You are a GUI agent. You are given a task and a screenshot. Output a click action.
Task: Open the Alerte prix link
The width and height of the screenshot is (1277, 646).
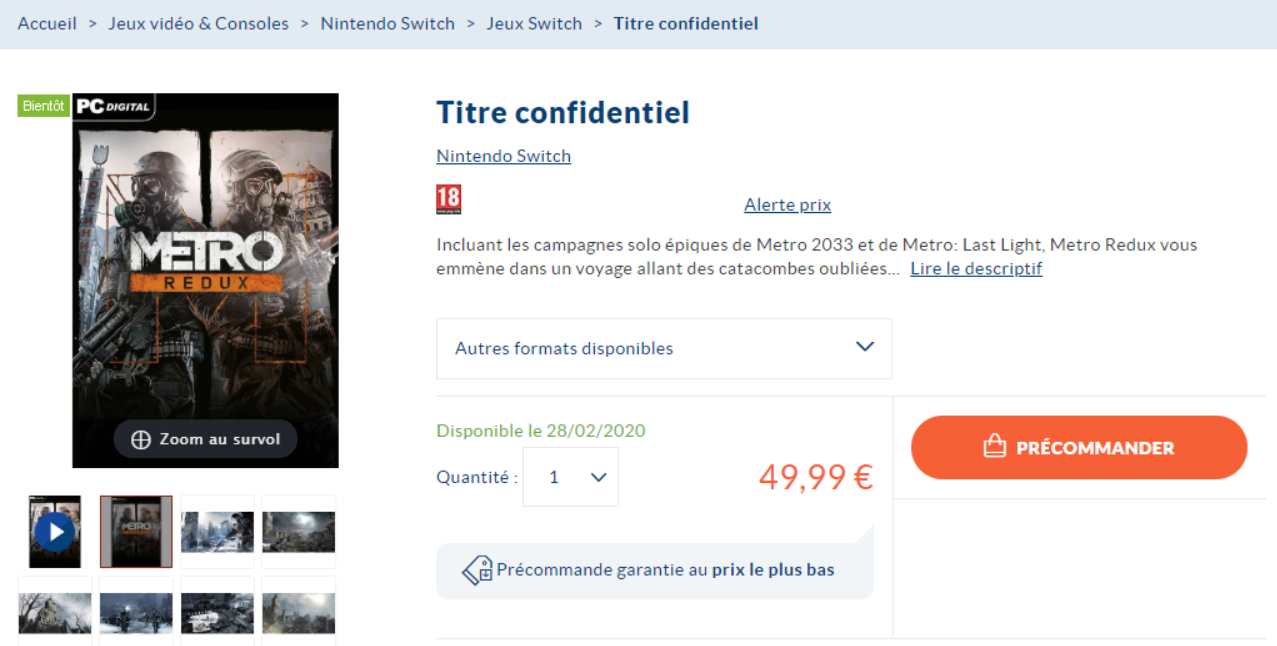tap(787, 205)
